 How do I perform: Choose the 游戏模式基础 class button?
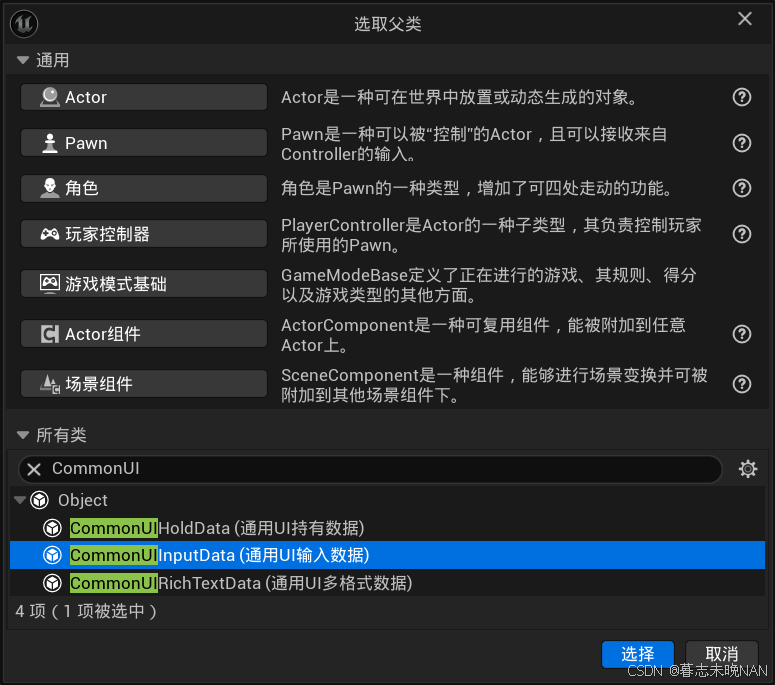click(x=144, y=284)
